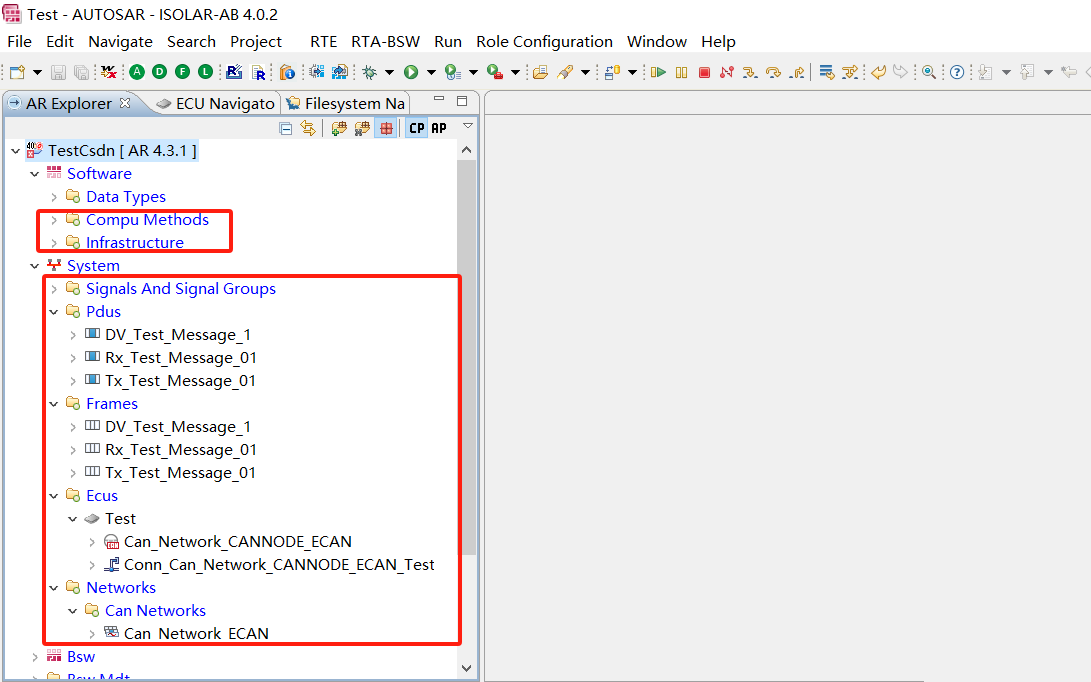Toggle the CP platform view button
This screenshot has height=682, width=1091.
click(417, 128)
